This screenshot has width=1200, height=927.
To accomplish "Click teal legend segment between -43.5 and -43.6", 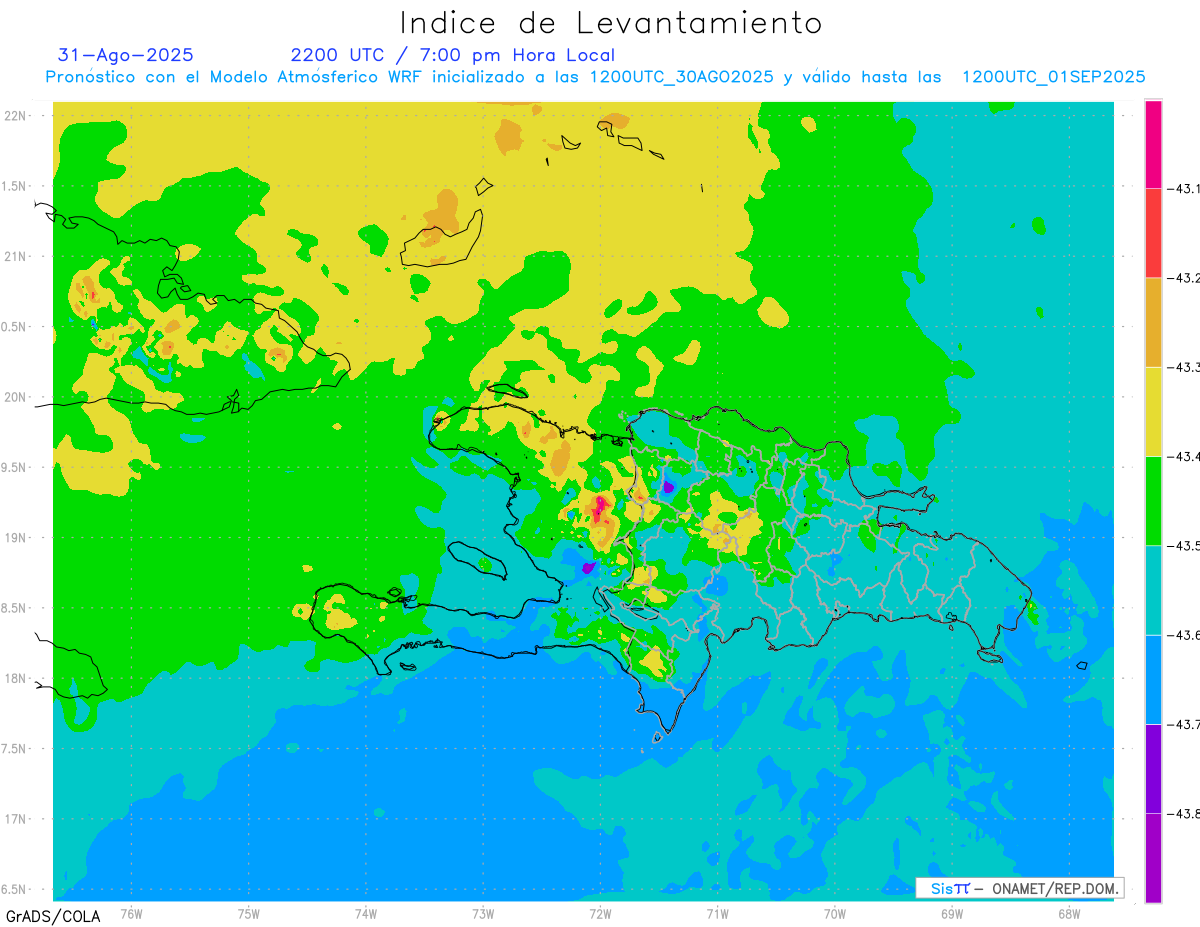I will (x=1153, y=590).
